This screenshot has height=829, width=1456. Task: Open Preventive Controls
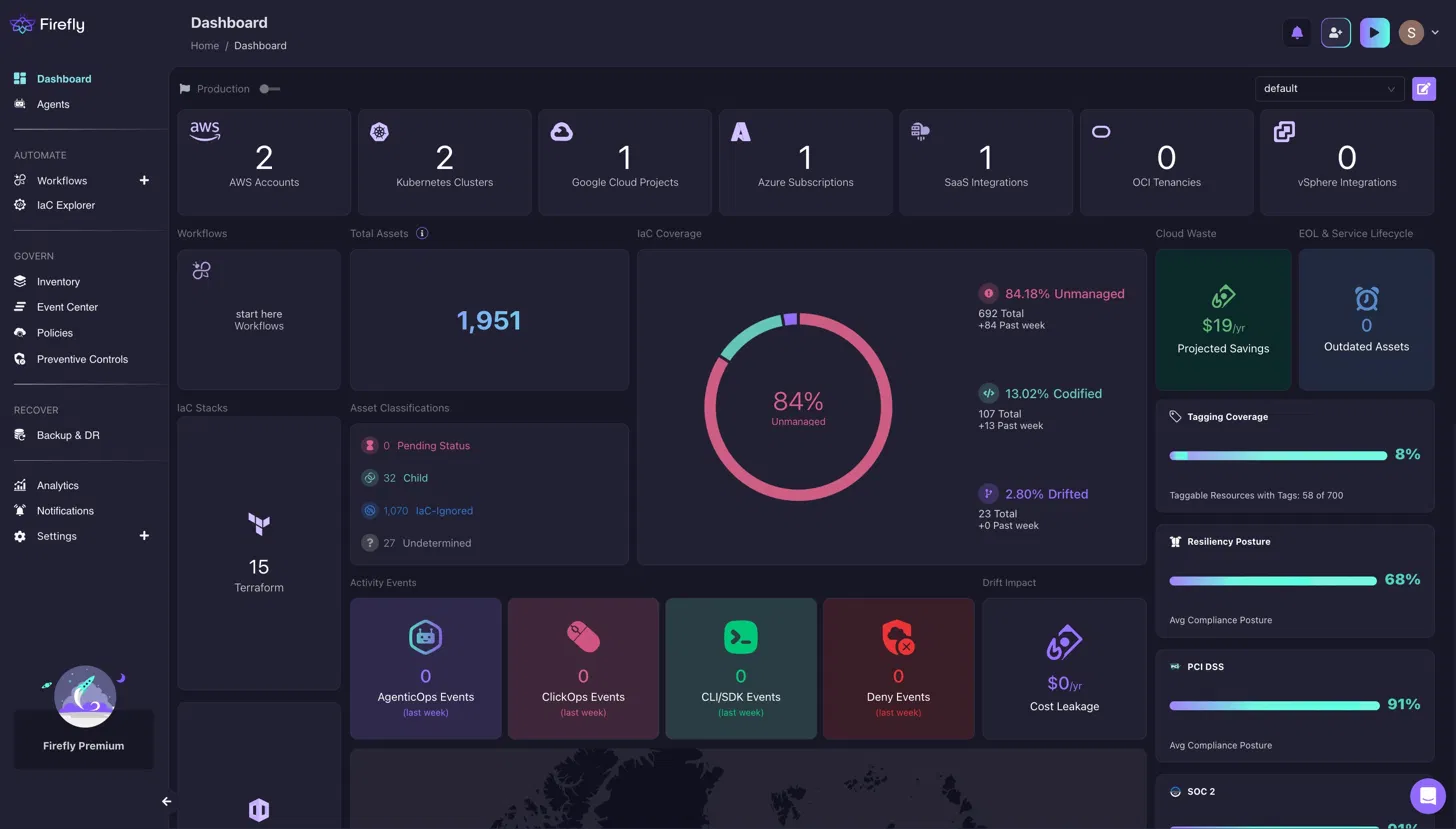[x=82, y=360]
